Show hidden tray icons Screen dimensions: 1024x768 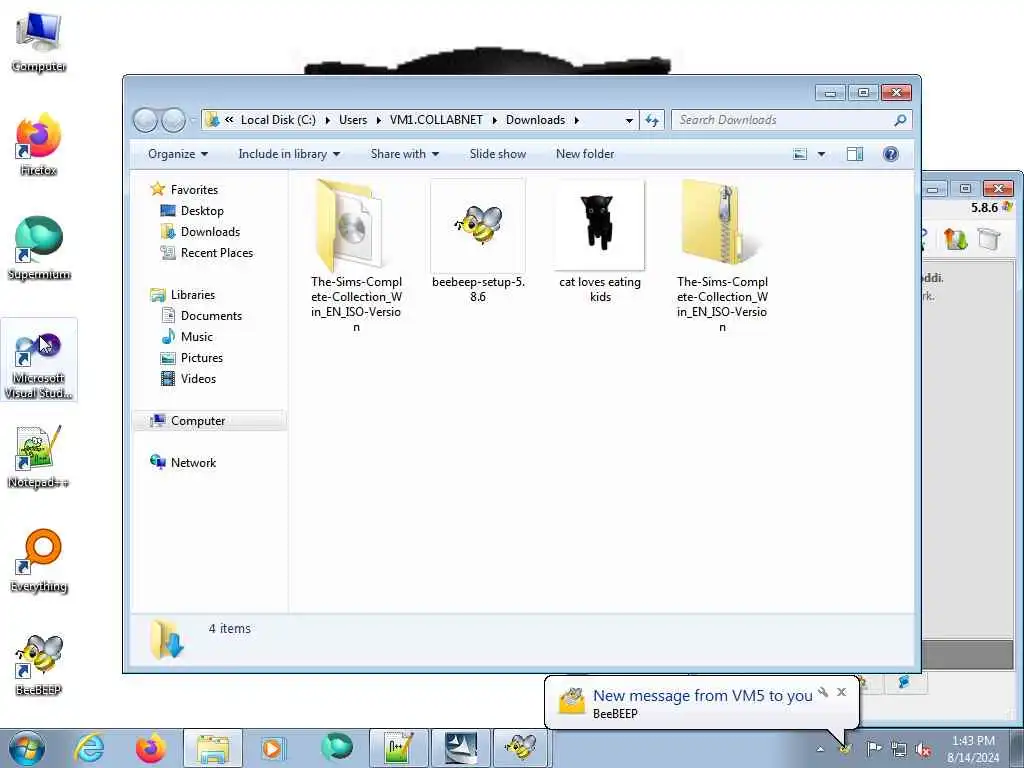[x=820, y=749]
